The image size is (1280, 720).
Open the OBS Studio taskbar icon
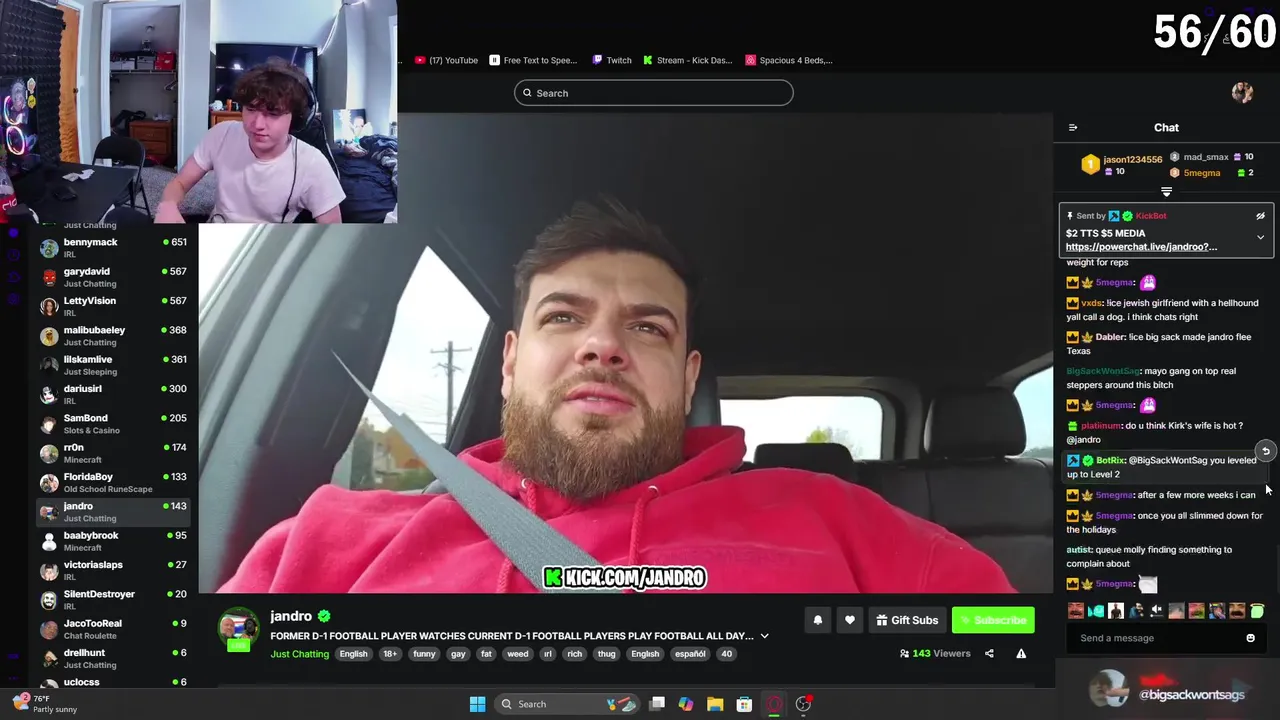coord(803,704)
